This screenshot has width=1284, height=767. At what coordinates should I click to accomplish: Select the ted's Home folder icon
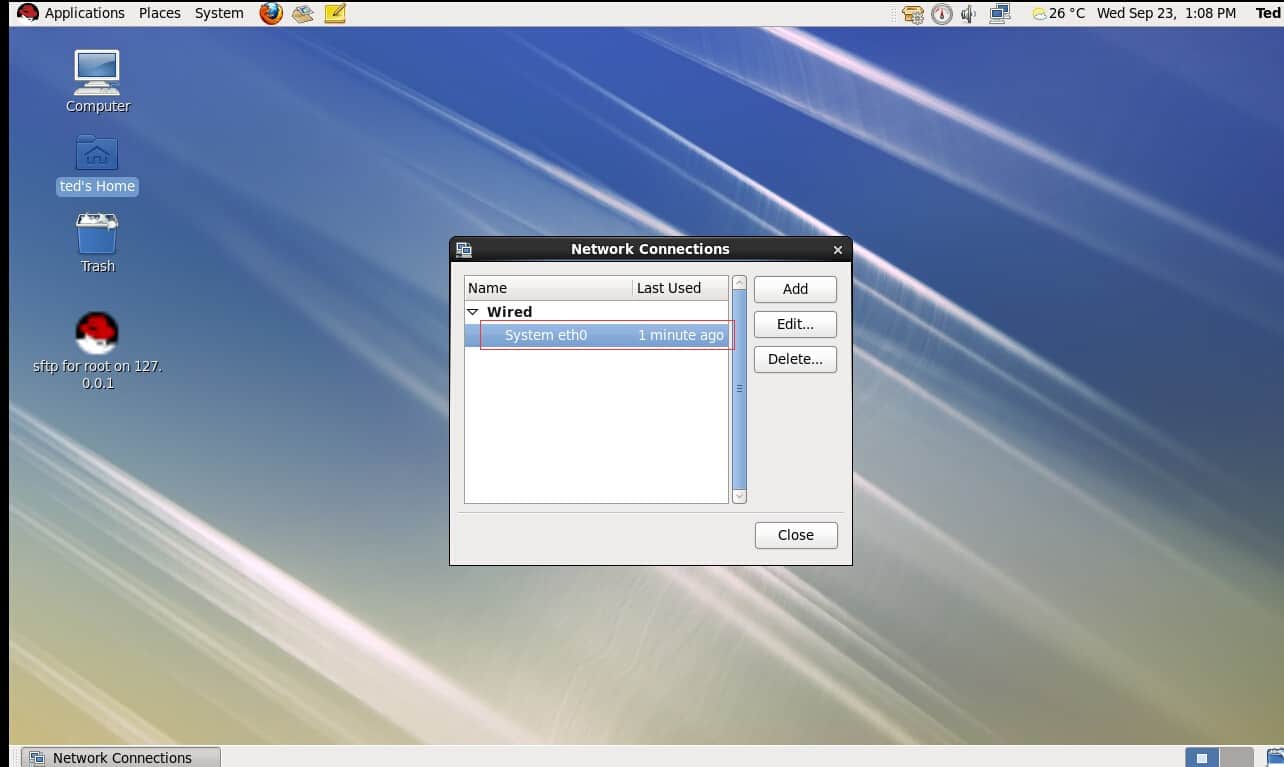(x=97, y=155)
